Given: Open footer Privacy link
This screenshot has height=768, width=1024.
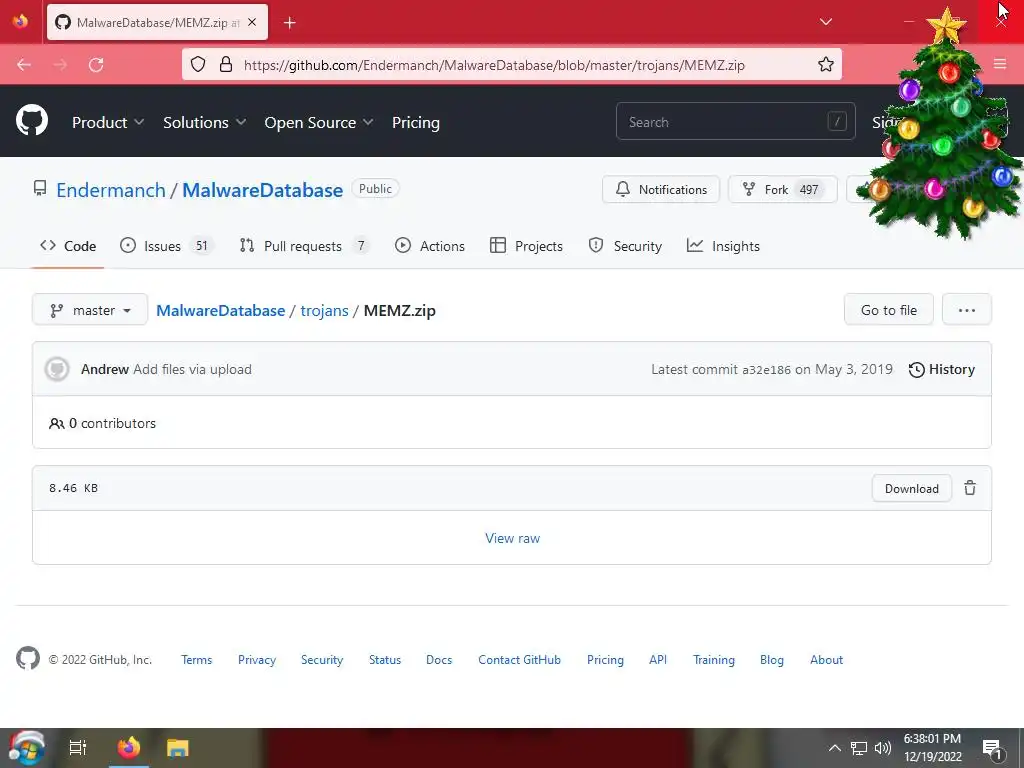Looking at the screenshot, I should (257, 660).
